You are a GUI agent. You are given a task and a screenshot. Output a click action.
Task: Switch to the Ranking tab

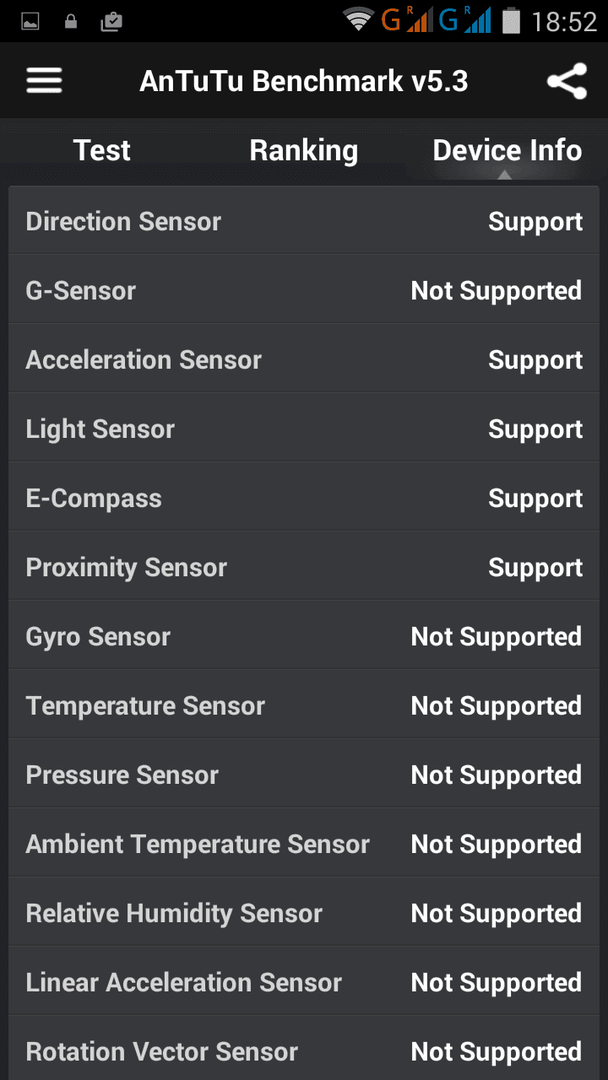[304, 150]
